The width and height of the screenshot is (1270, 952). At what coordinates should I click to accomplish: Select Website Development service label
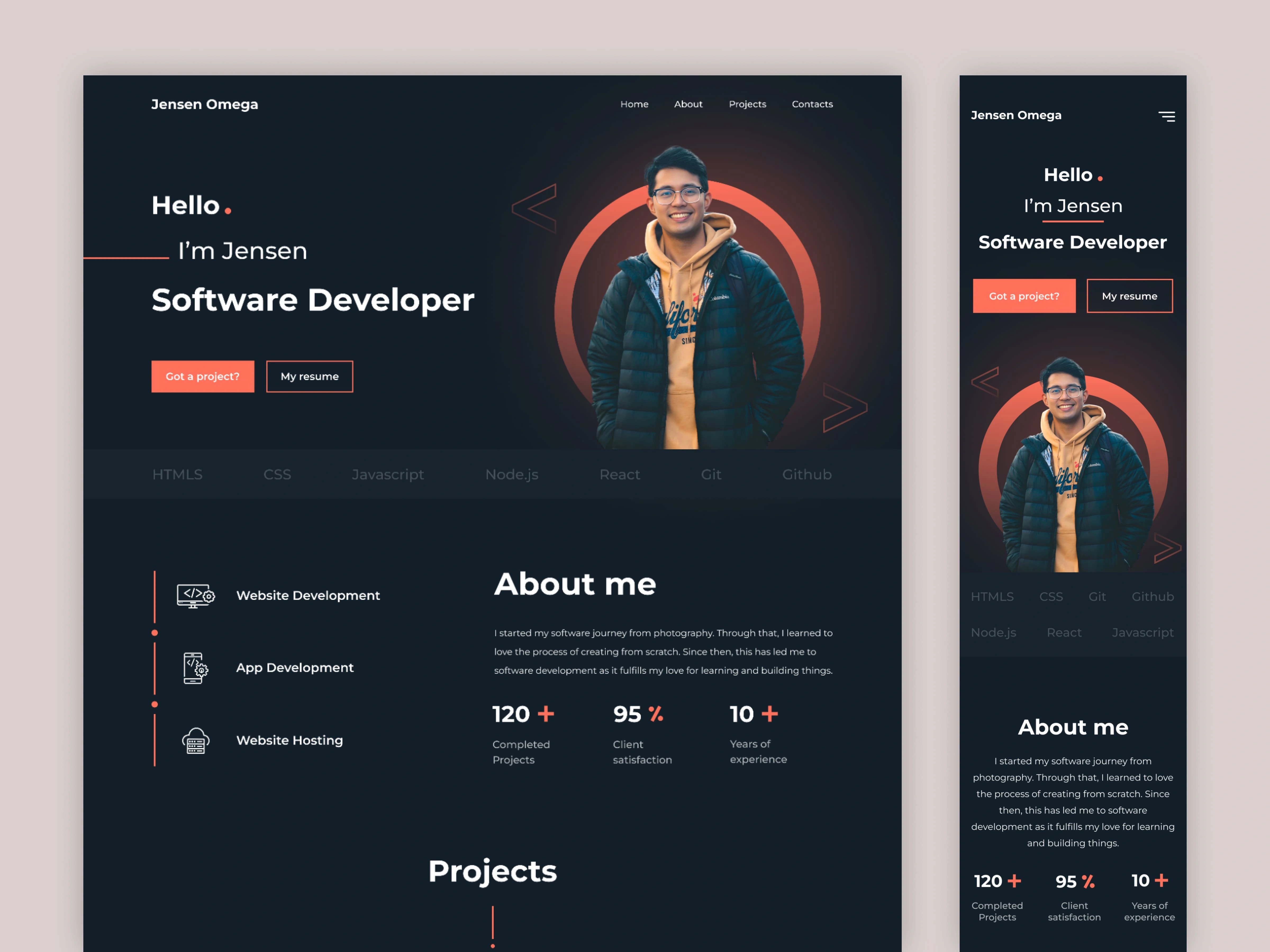tap(308, 596)
